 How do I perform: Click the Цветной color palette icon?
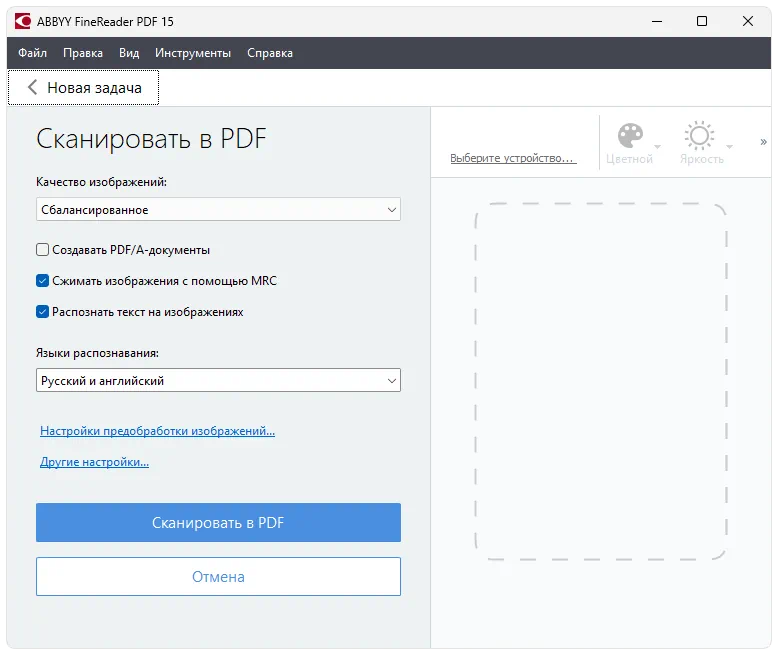[x=630, y=136]
